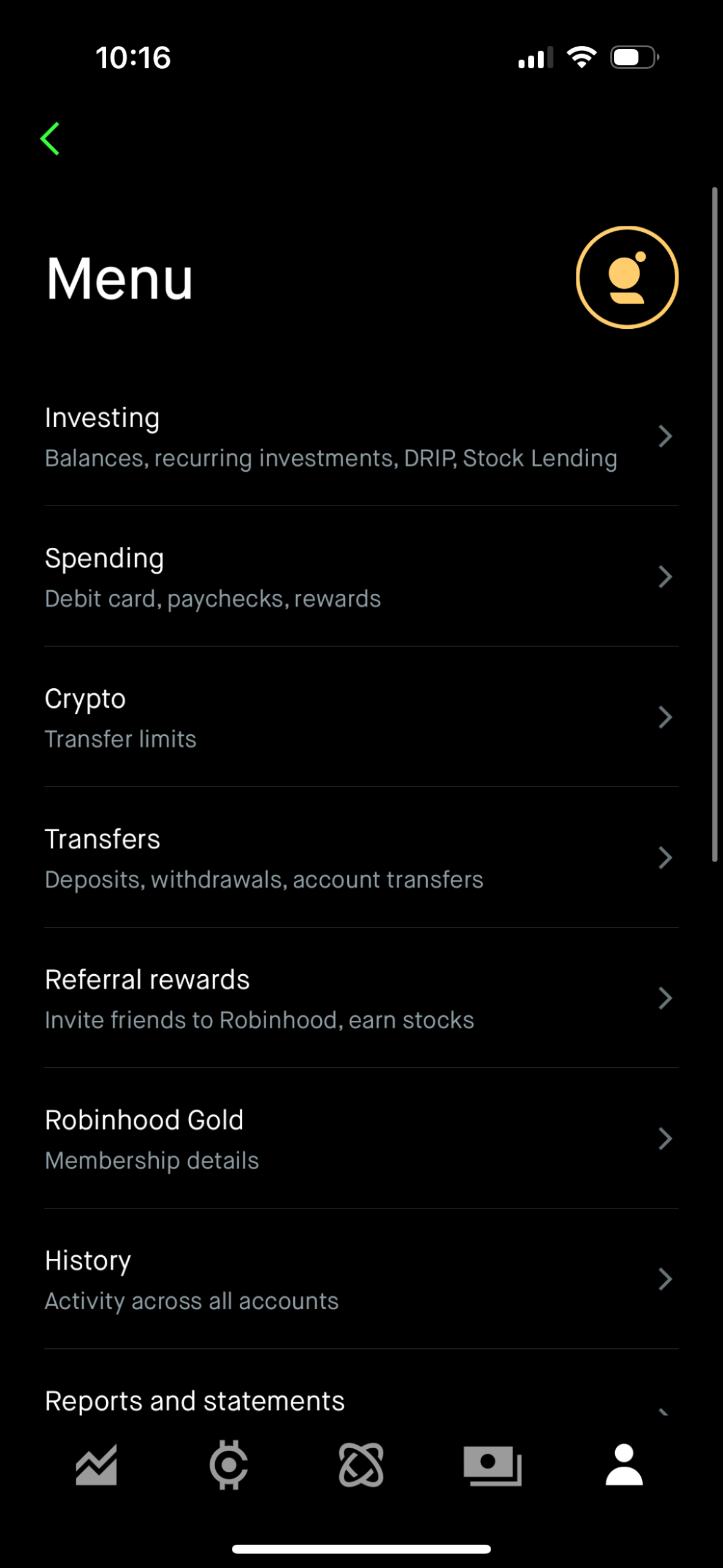The height and width of the screenshot is (1568, 723).
Task: Tap the clock showing 10:16
Action: [x=132, y=58]
